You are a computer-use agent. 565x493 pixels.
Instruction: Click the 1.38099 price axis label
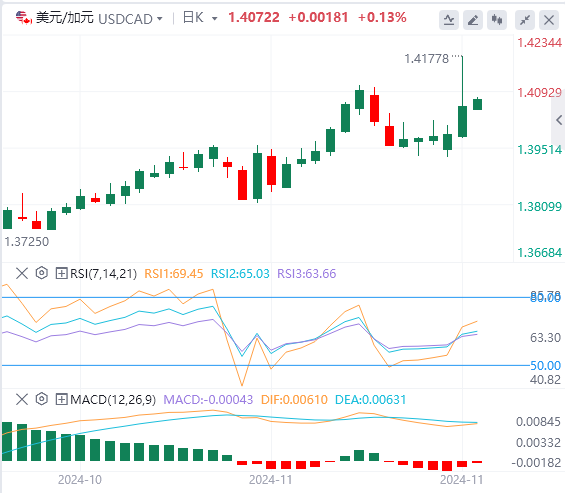[x=539, y=207]
